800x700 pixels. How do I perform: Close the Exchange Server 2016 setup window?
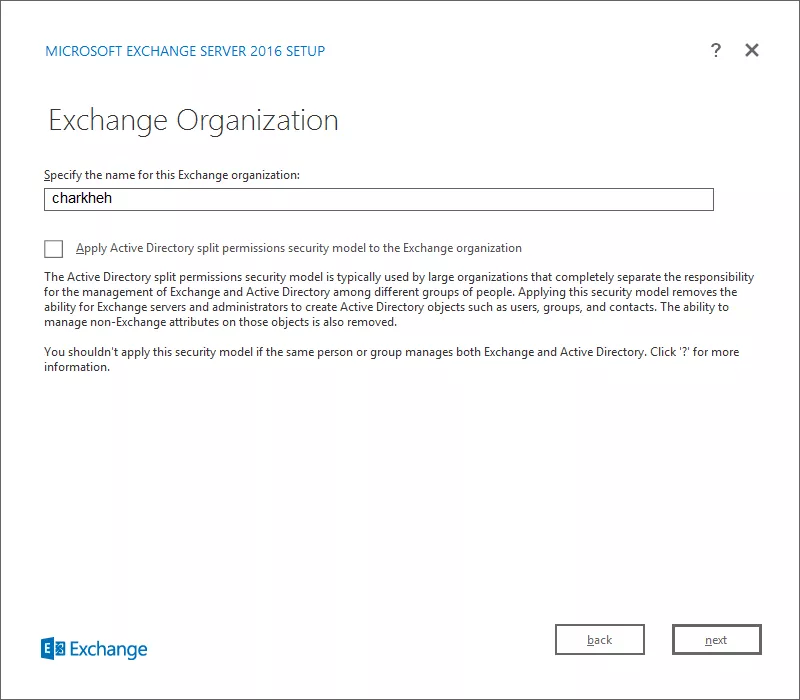[x=752, y=50]
